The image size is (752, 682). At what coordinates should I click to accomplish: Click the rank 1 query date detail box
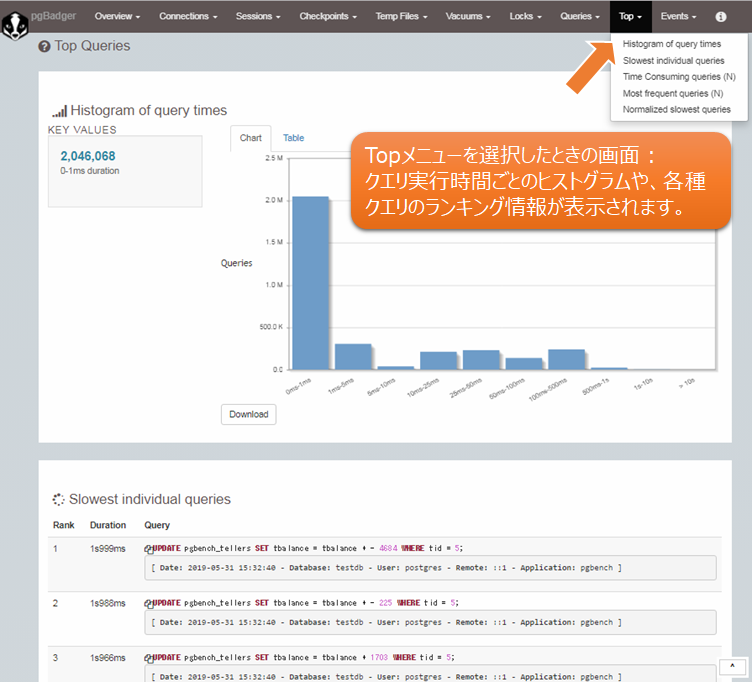click(x=430, y=568)
